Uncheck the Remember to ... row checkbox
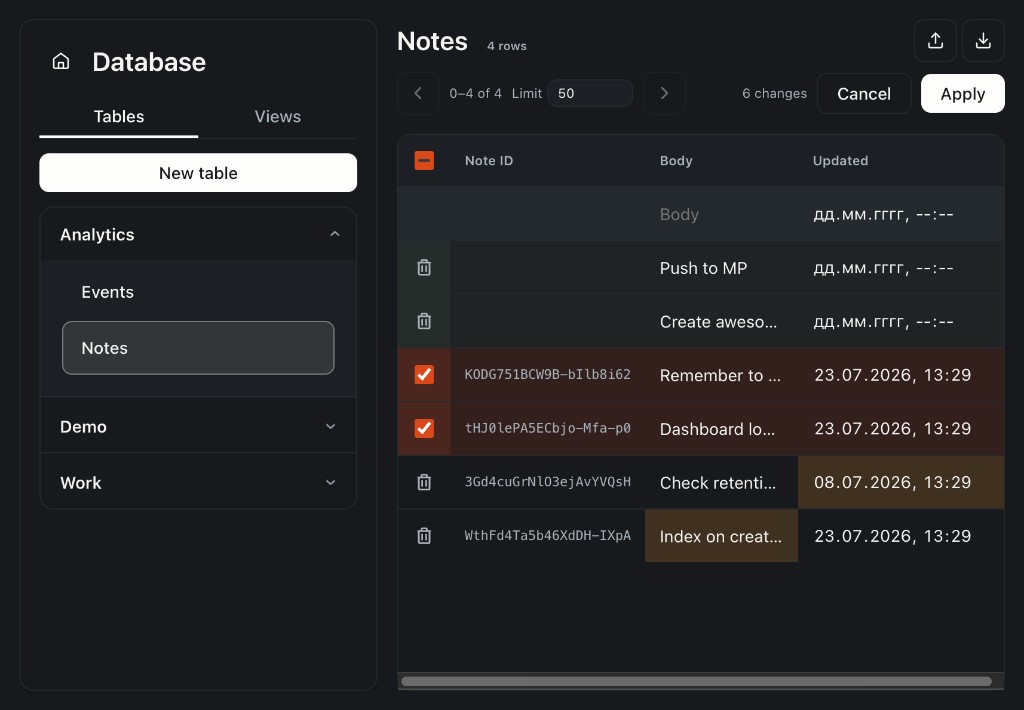Image resolution: width=1024 pixels, height=710 pixels. 424,375
